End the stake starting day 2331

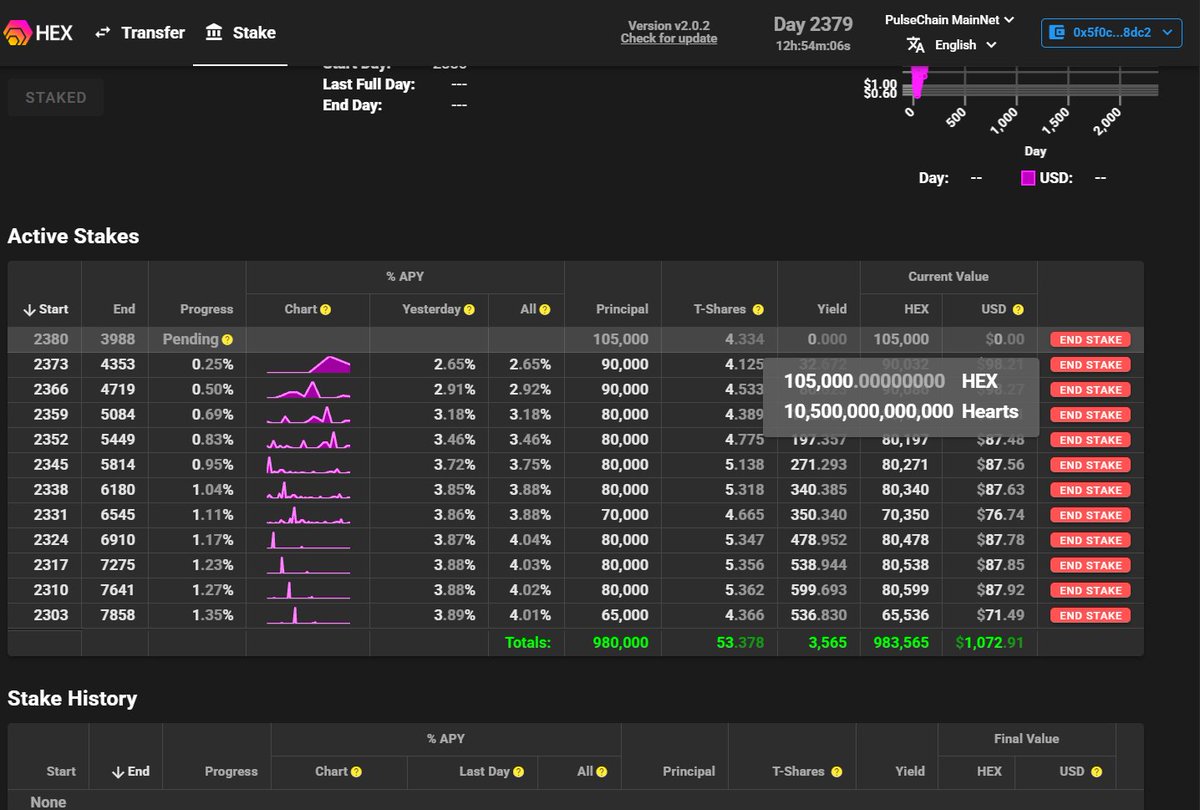pyautogui.click(x=1090, y=515)
